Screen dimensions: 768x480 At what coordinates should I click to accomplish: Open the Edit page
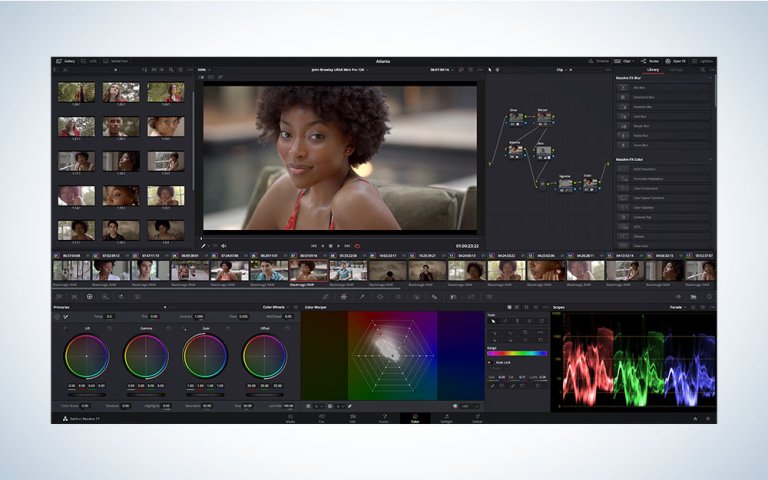[352, 418]
